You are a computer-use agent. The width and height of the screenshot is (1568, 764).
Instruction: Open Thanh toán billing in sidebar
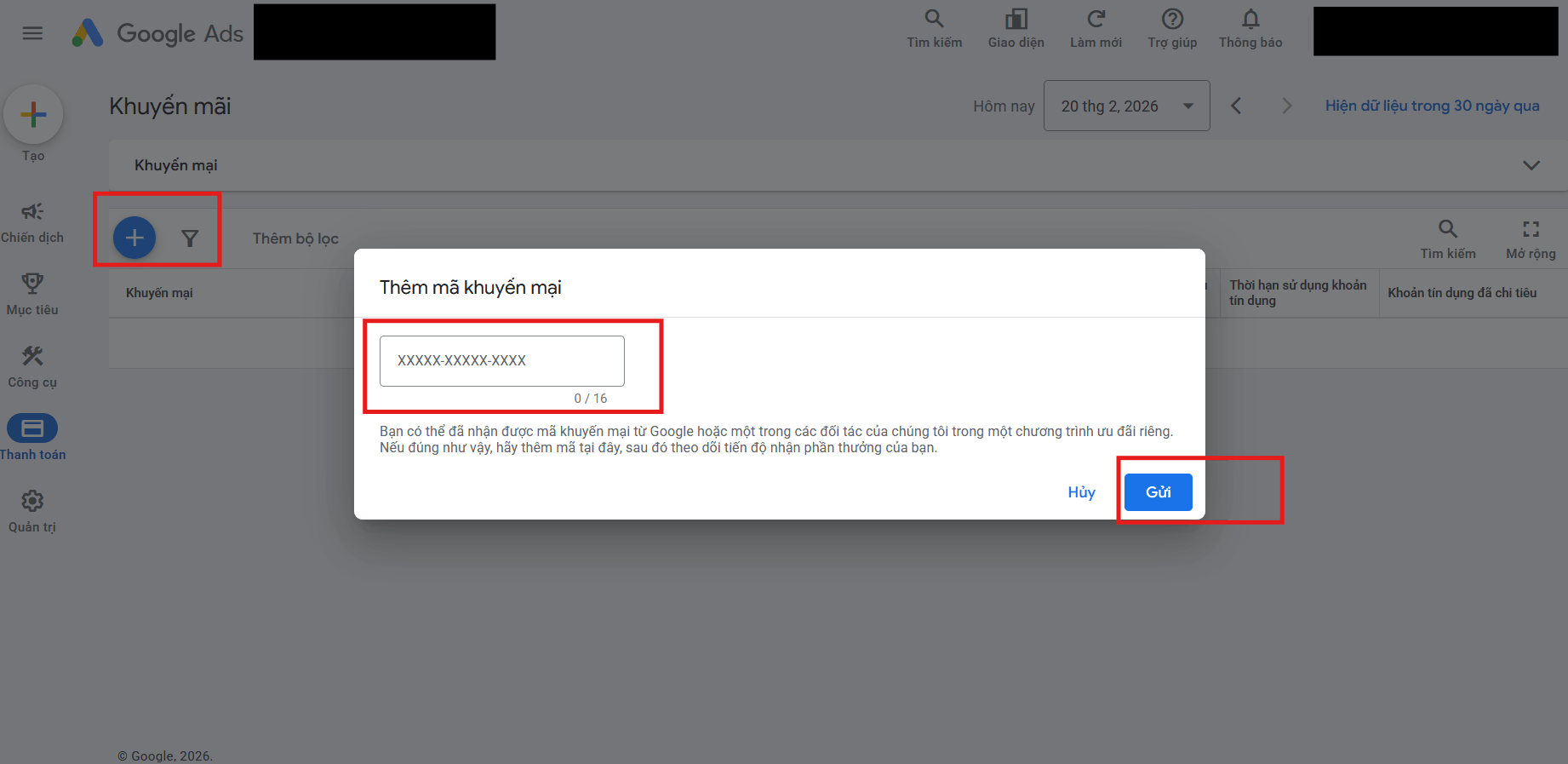coord(32,439)
